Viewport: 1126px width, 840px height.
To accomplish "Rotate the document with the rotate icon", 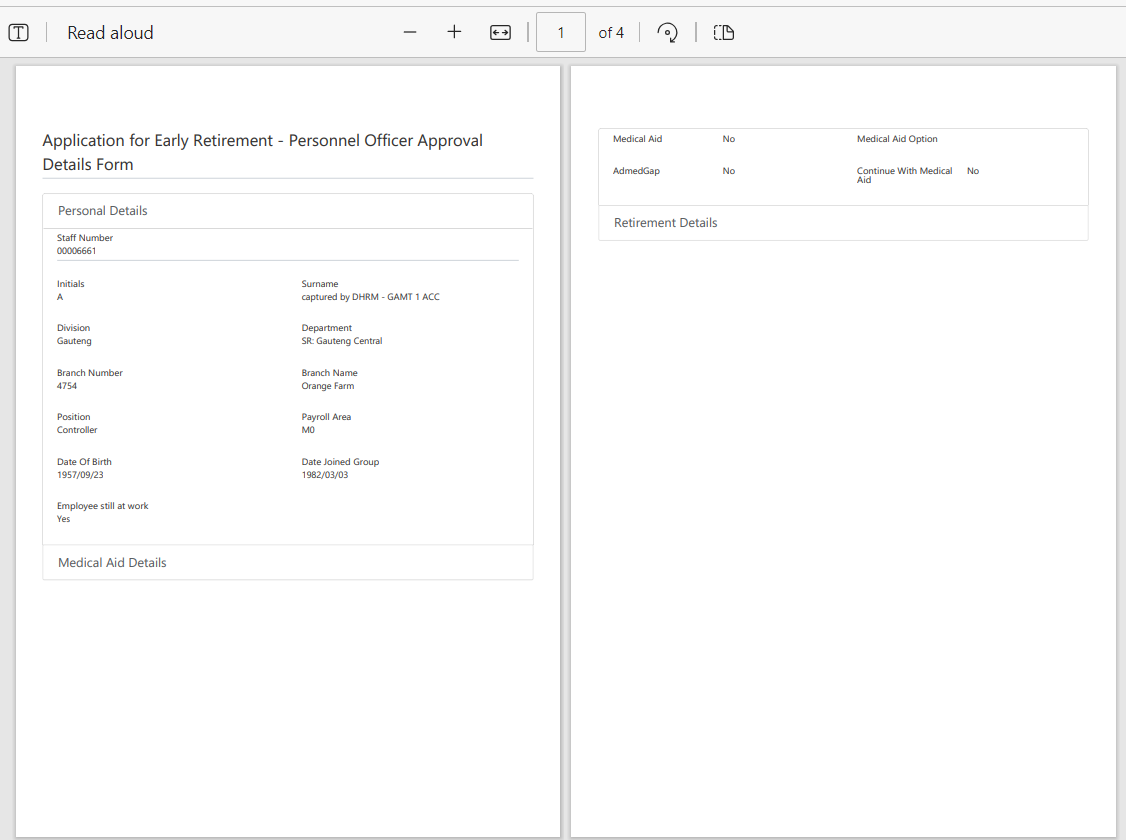I will click(x=667, y=32).
